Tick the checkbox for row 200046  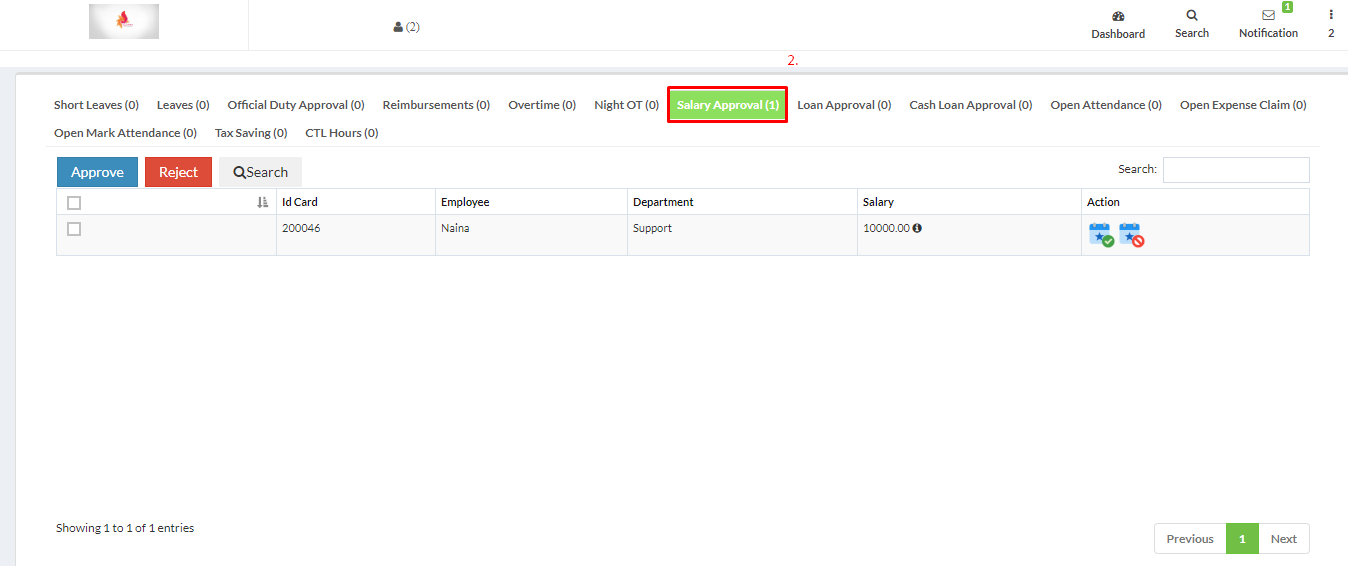(x=74, y=229)
